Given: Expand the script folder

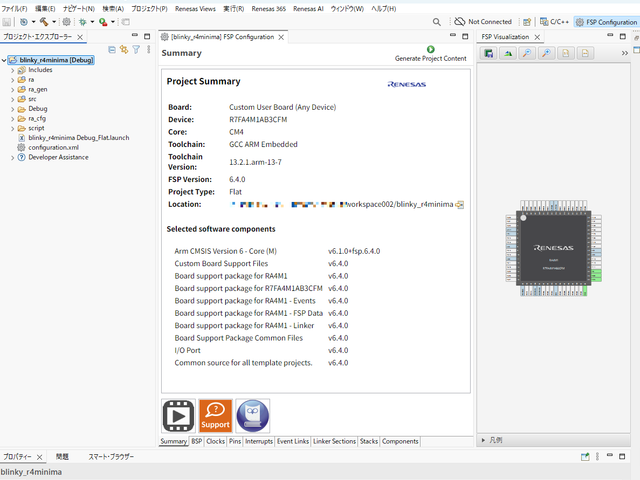Looking at the screenshot, I should click(x=13, y=129).
